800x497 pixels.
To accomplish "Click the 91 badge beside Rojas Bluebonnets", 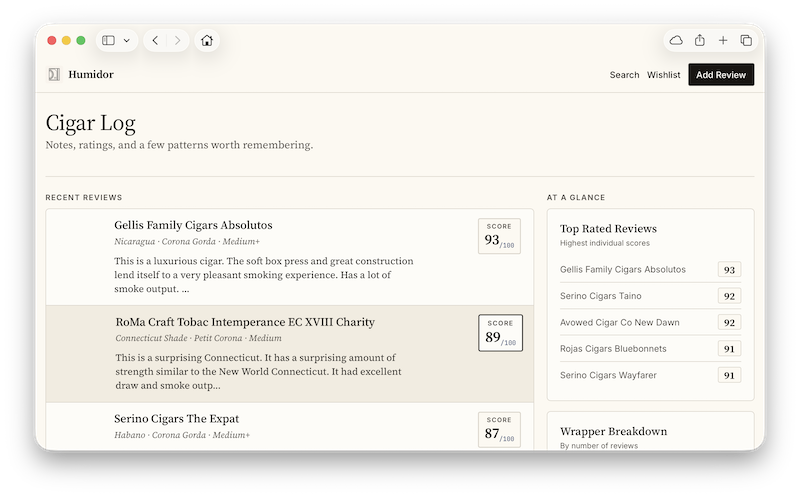I will pos(729,349).
